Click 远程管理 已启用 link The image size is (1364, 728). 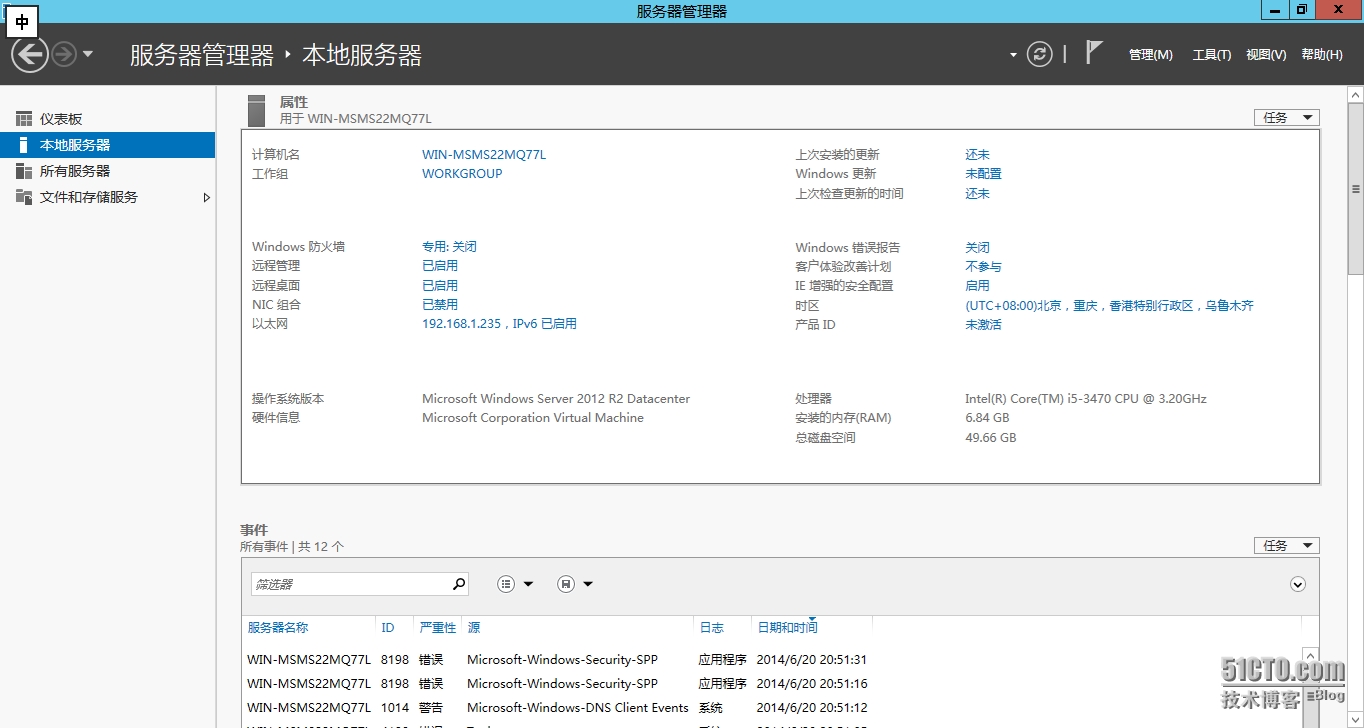coord(440,266)
